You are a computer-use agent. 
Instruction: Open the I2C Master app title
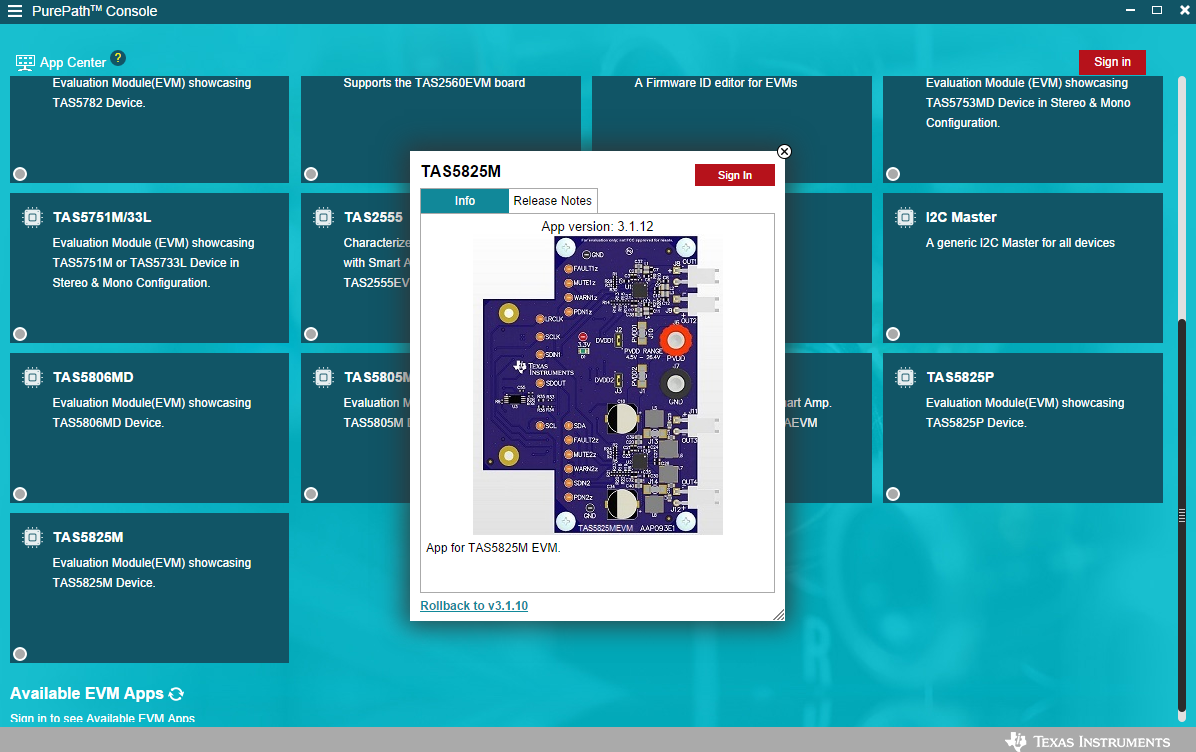click(x=961, y=217)
